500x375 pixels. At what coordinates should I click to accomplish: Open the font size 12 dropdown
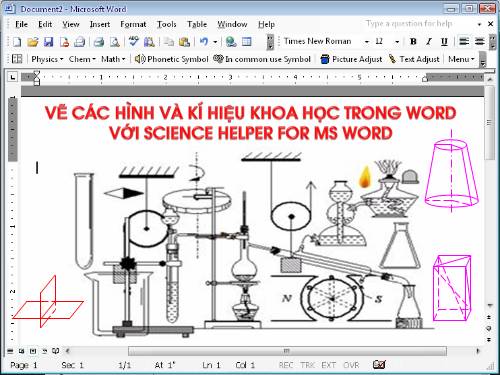[397, 42]
